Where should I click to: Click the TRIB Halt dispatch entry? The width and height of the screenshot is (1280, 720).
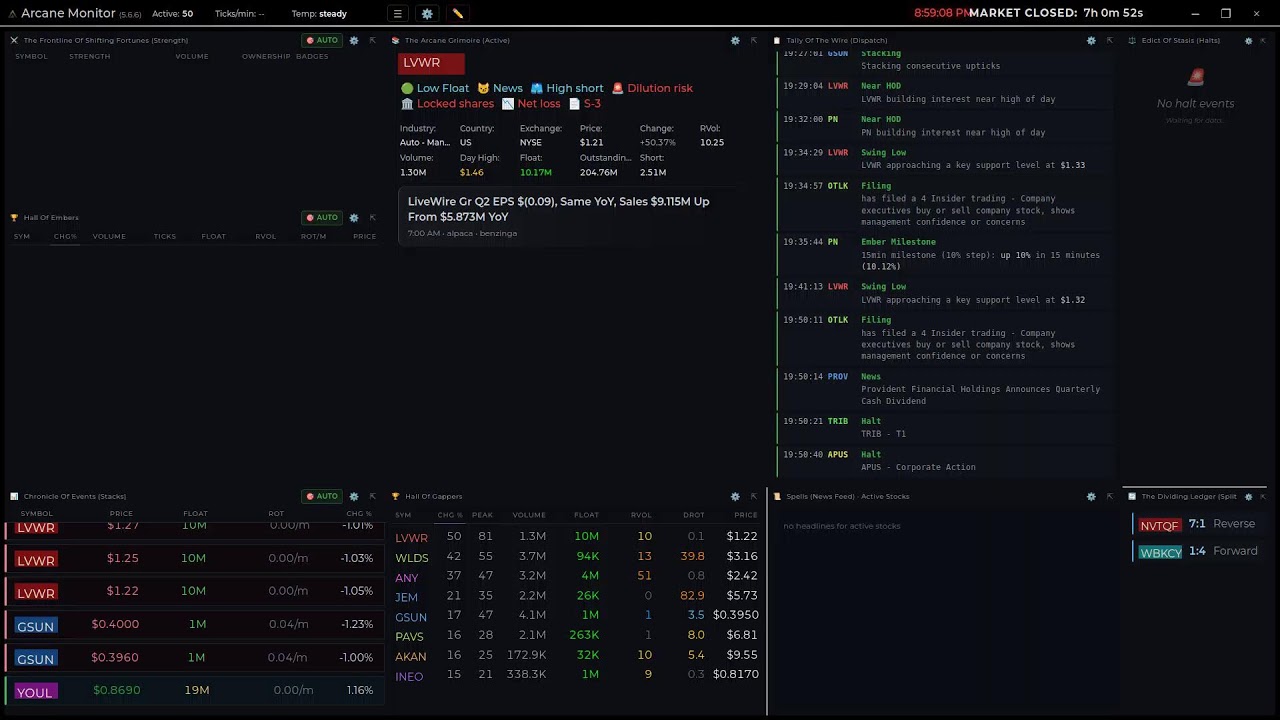[945, 428]
